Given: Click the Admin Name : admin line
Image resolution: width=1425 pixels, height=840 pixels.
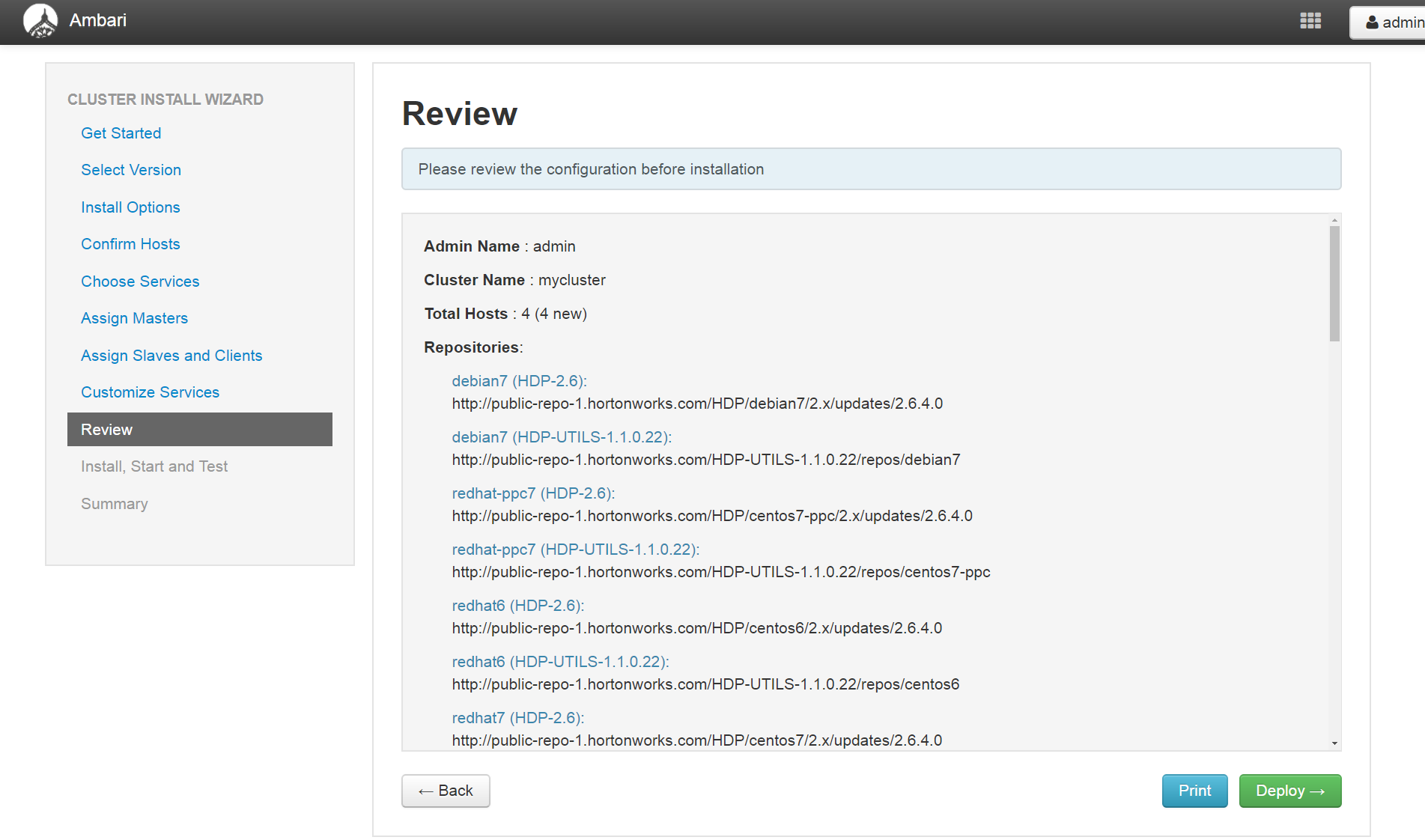Looking at the screenshot, I should [499, 246].
